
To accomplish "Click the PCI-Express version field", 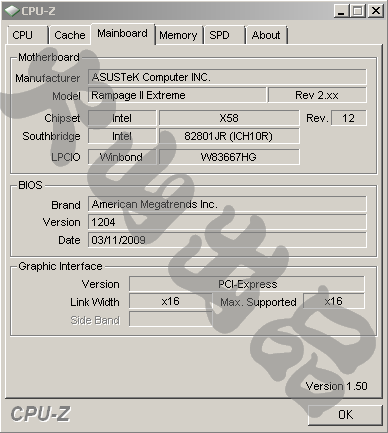I will [x=247, y=284].
